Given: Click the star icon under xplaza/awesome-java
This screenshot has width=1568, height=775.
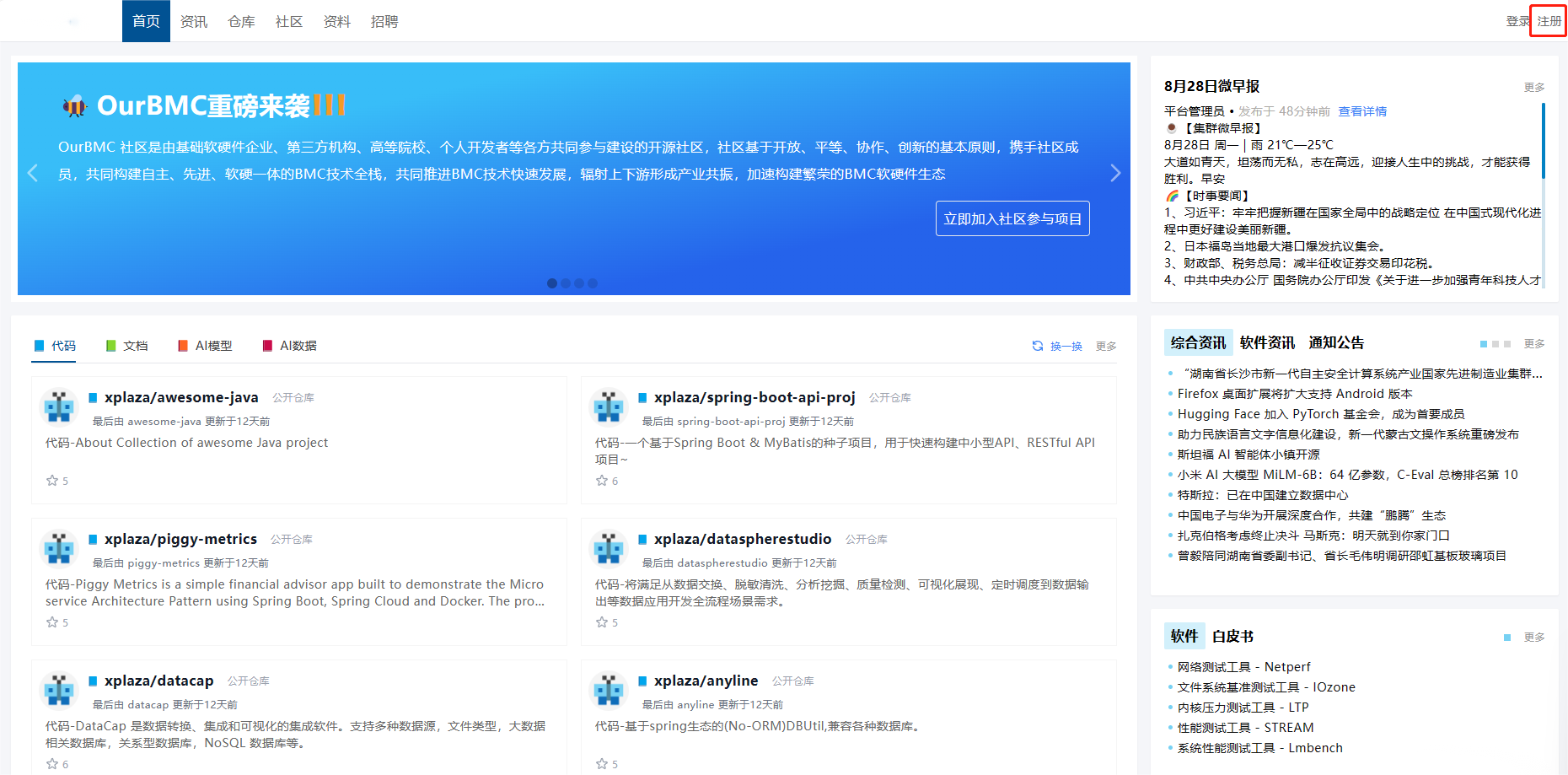Looking at the screenshot, I should coord(52,481).
